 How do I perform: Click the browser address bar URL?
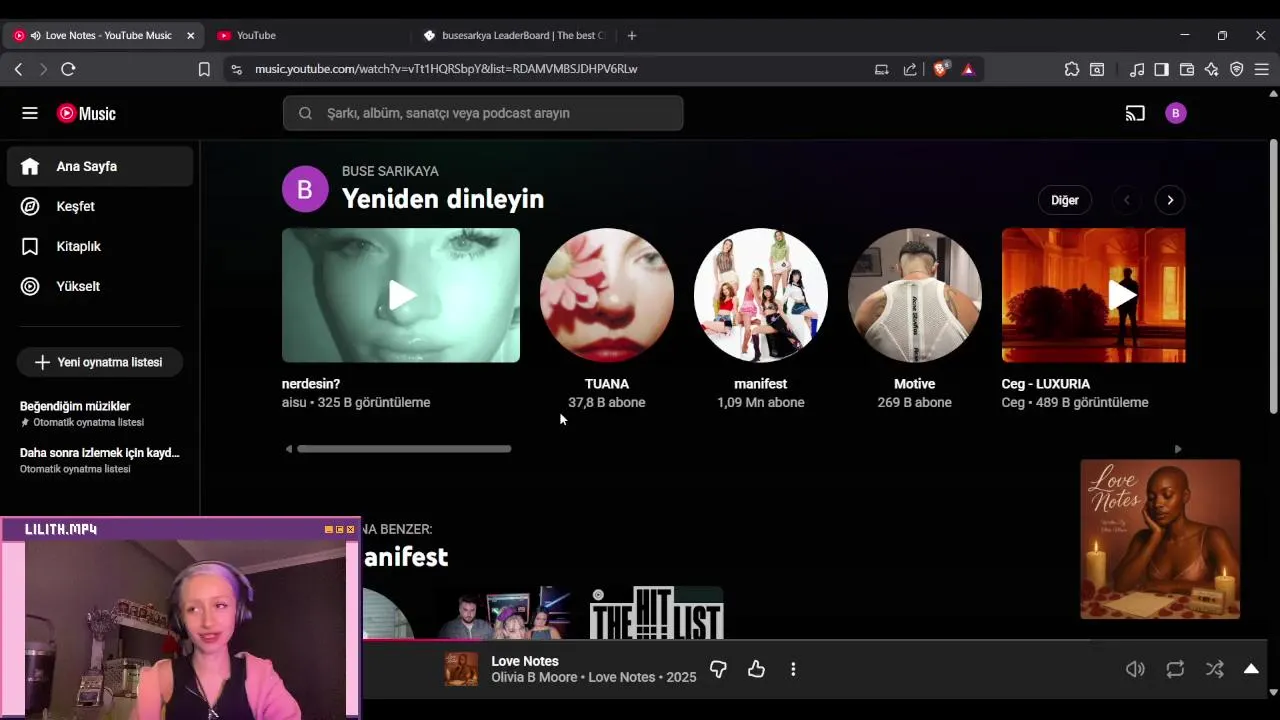pos(446,69)
